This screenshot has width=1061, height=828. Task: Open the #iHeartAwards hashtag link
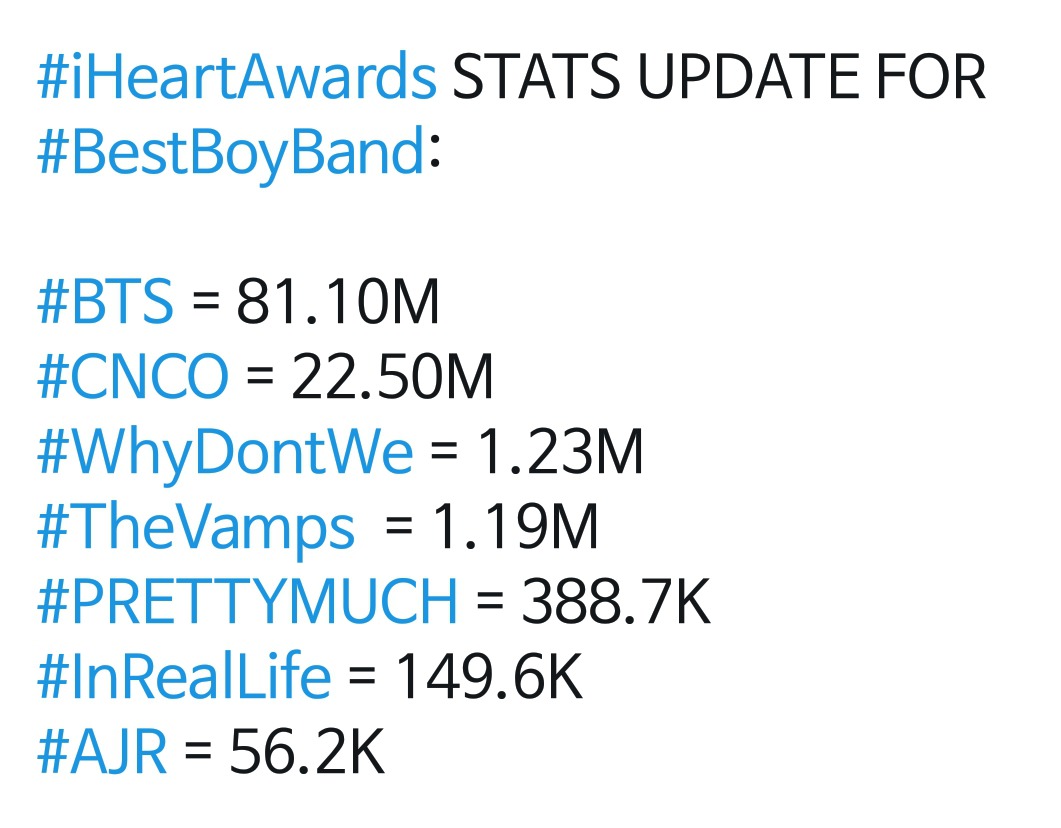point(236,78)
